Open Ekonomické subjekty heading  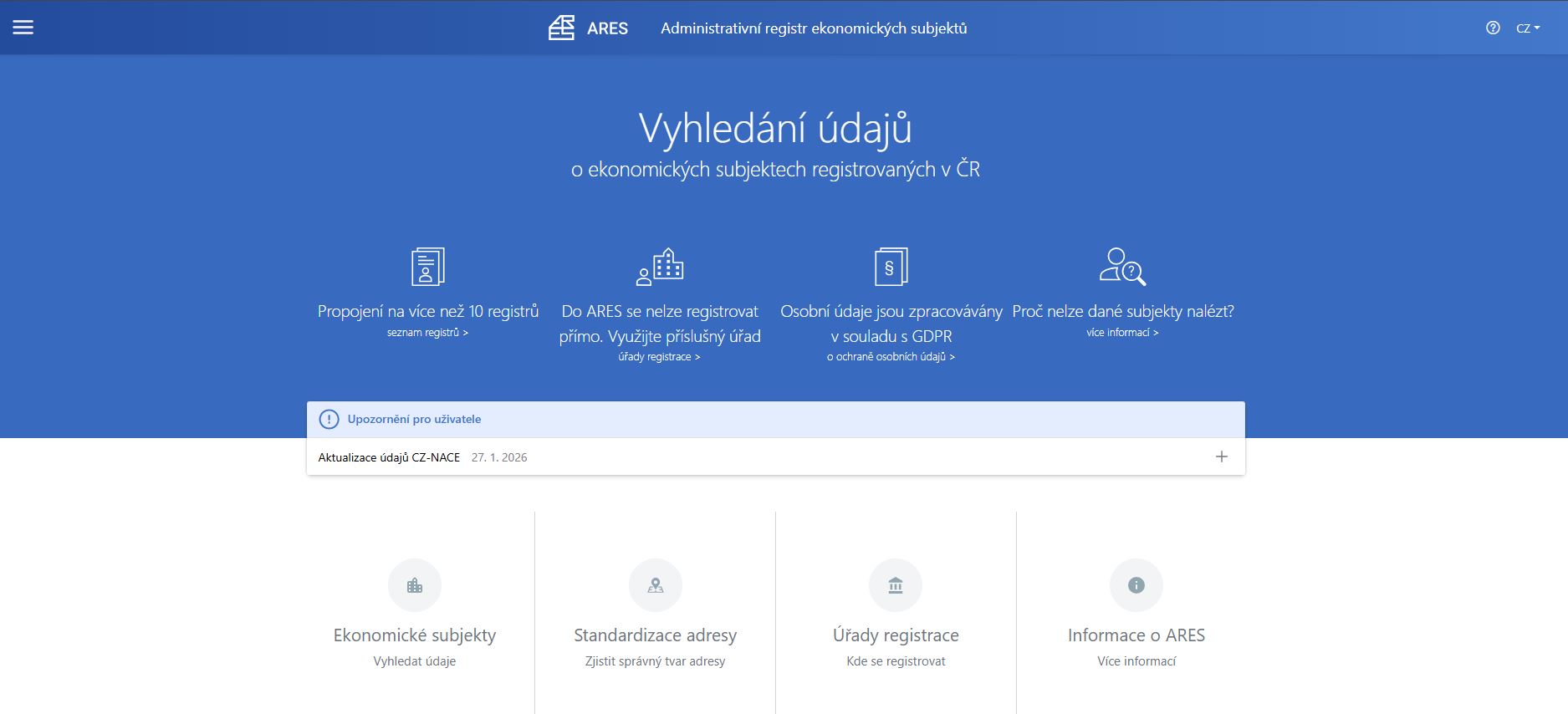415,635
